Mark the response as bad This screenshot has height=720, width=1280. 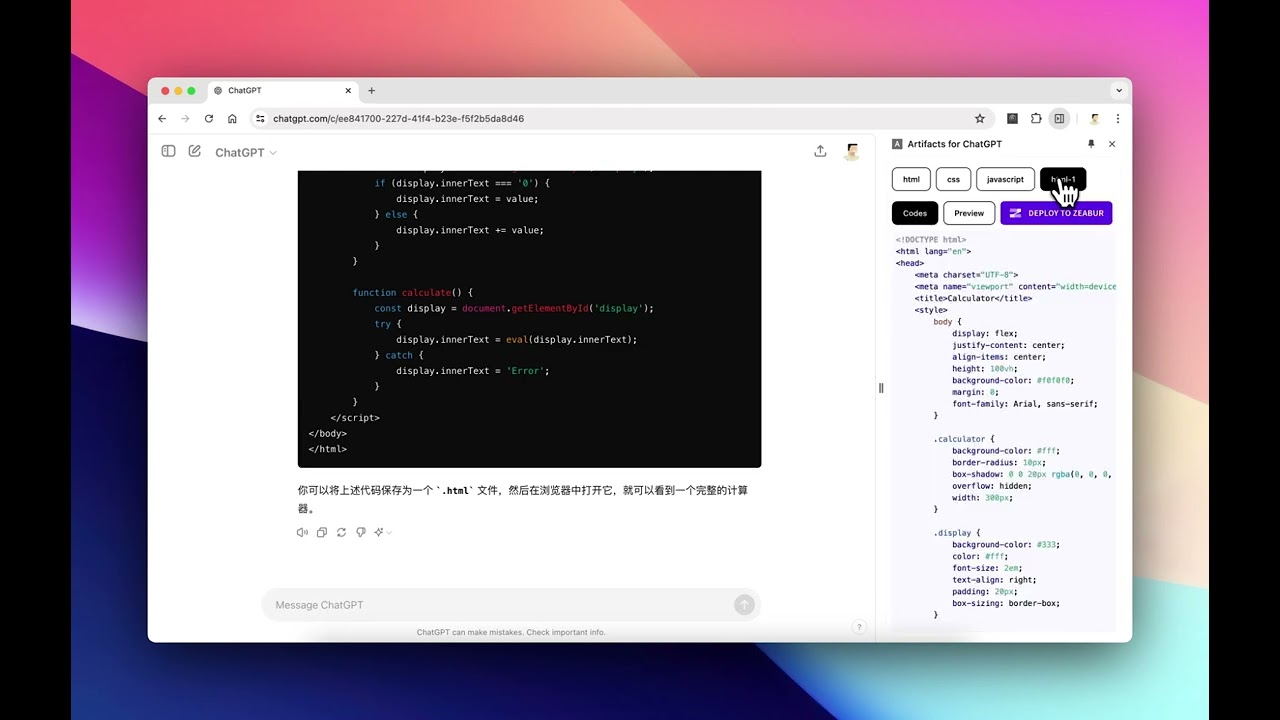[x=360, y=532]
